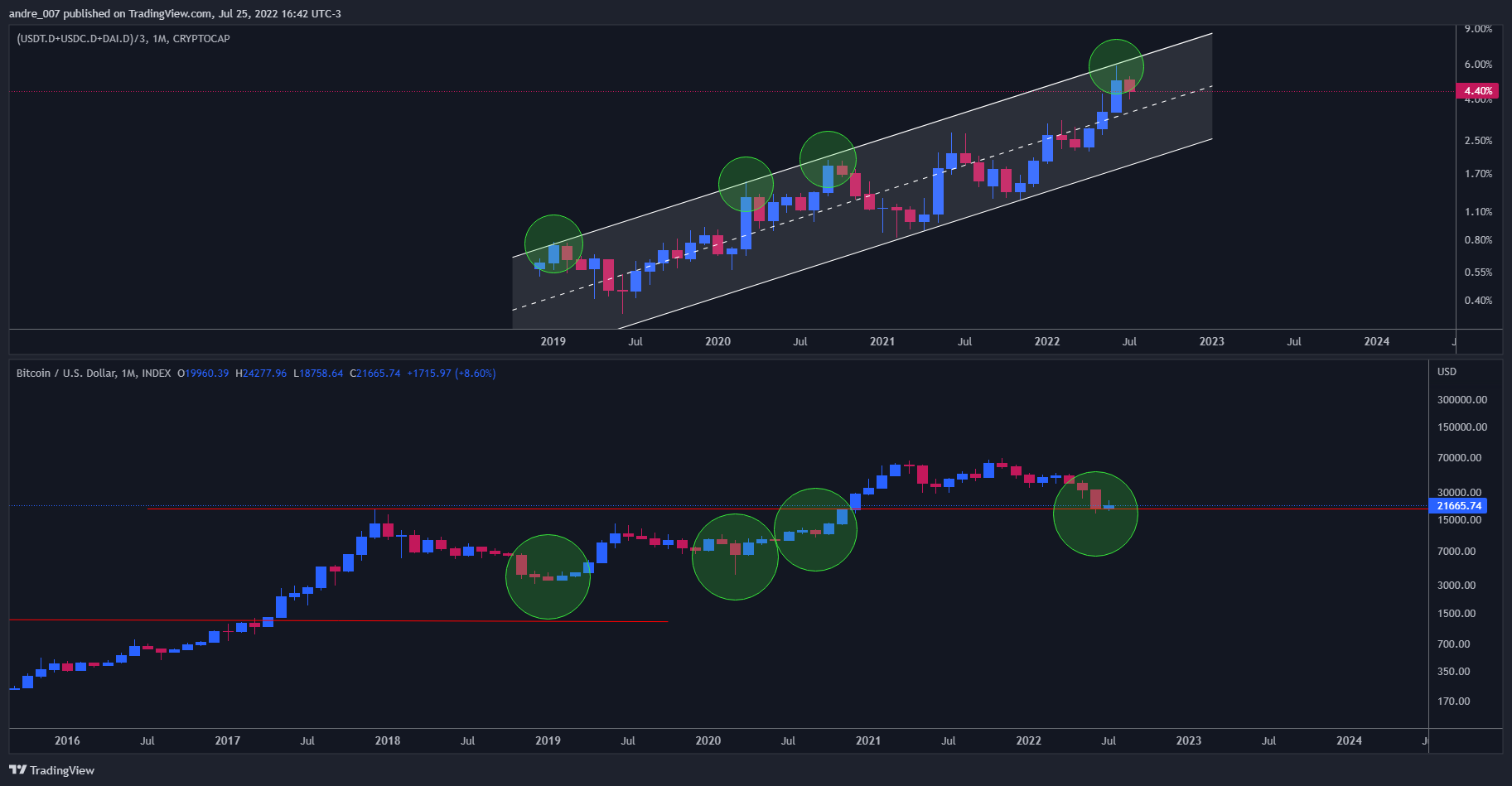The image size is (1512, 786).
Task: Click the change value +1715.97 (+8.60%)
Action: [x=452, y=373]
